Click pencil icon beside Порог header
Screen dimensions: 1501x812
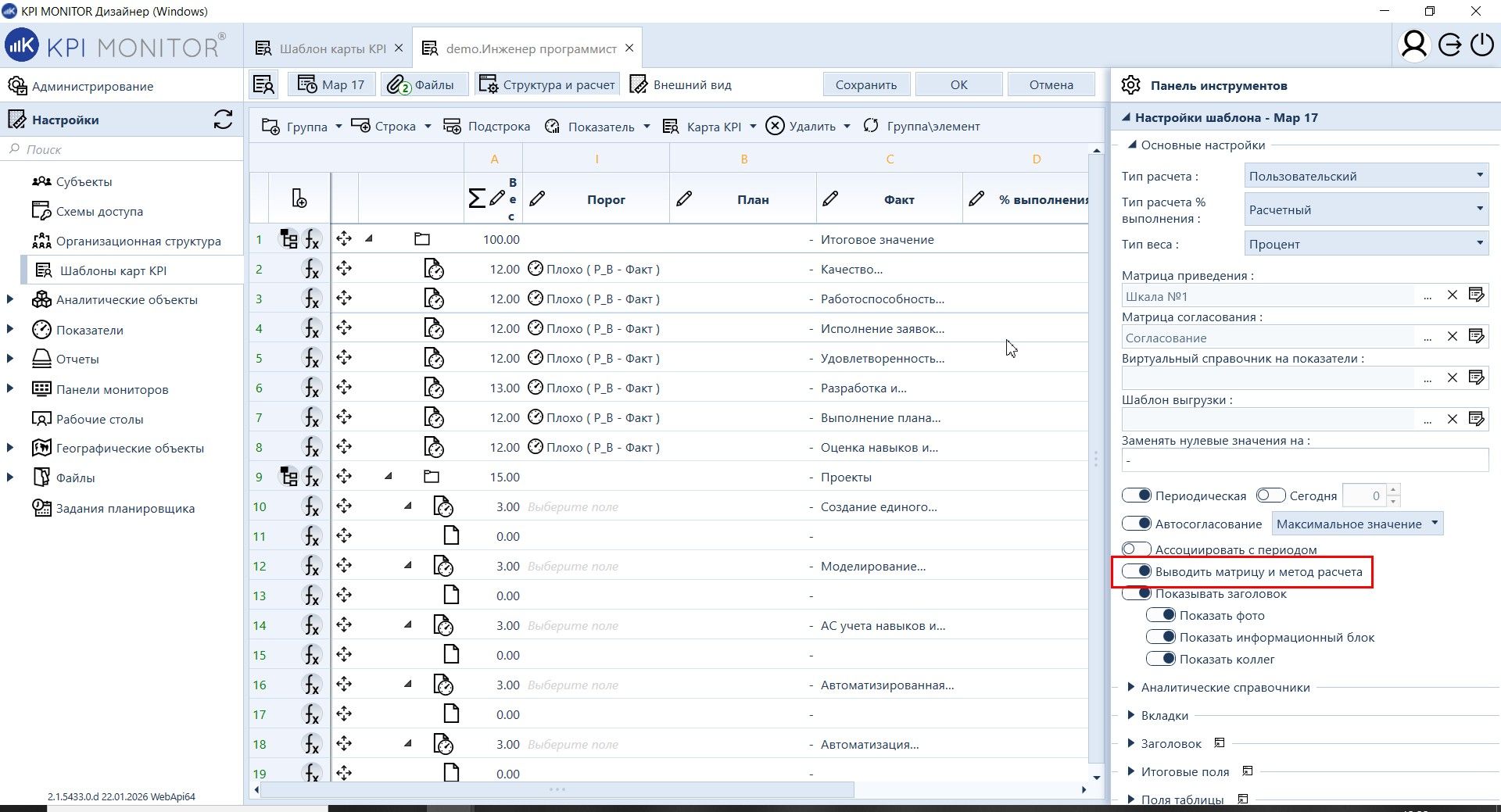(537, 199)
